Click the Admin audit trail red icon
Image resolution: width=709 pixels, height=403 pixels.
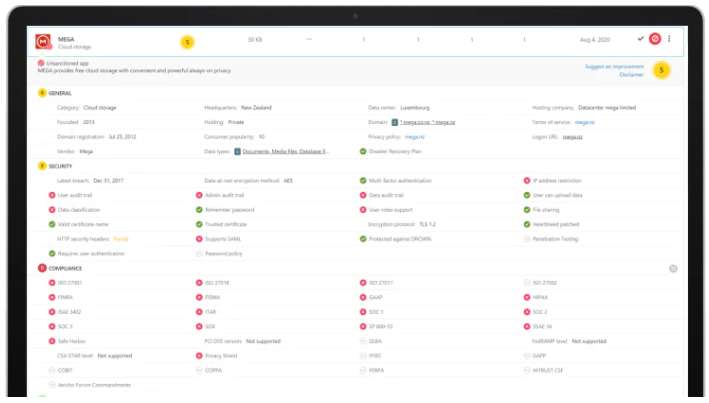pyautogui.click(x=199, y=195)
